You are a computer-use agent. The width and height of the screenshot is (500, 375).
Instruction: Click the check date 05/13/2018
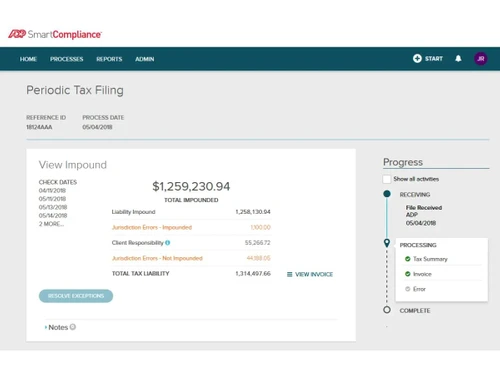point(53,207)
